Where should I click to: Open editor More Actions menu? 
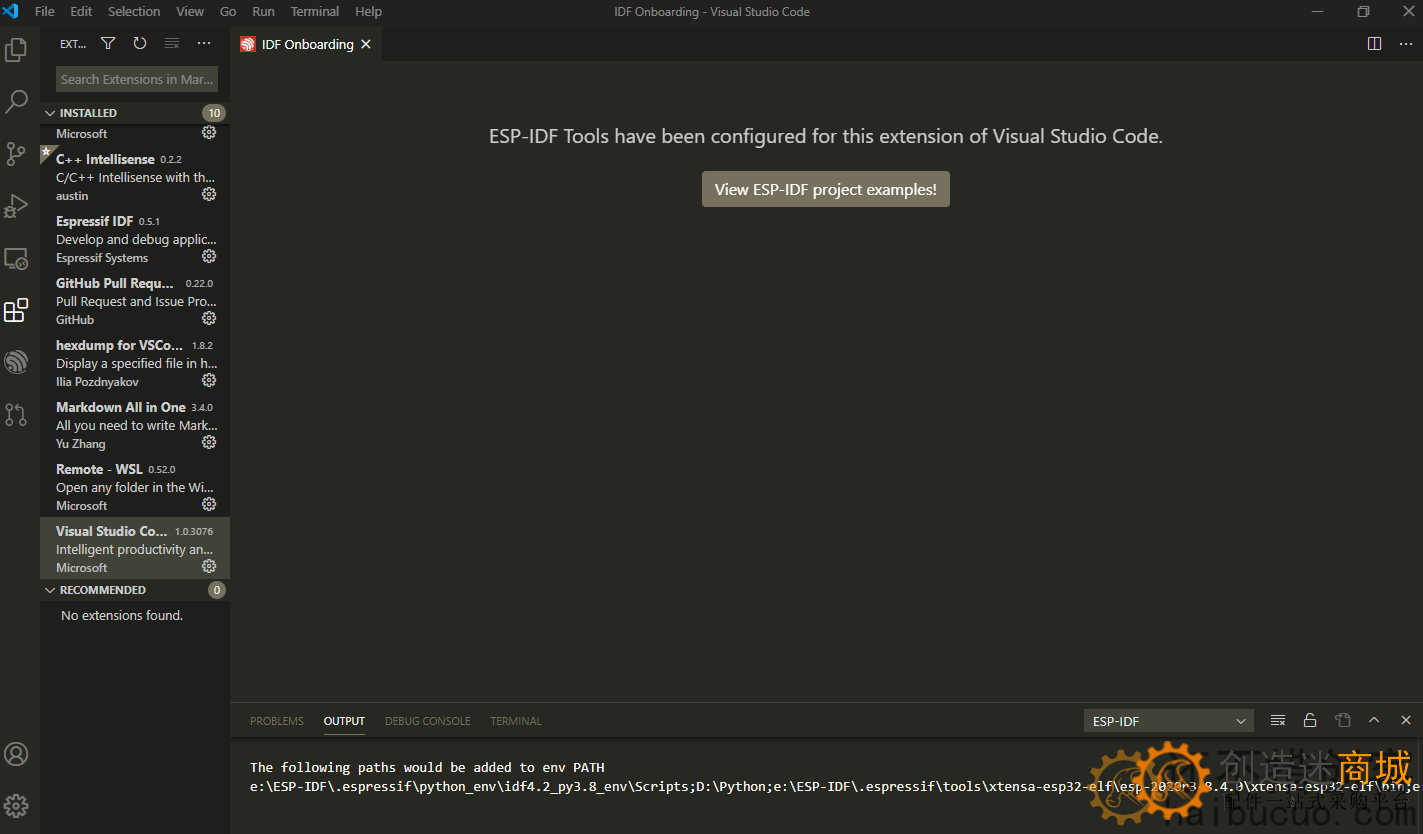pos(1406,44)
